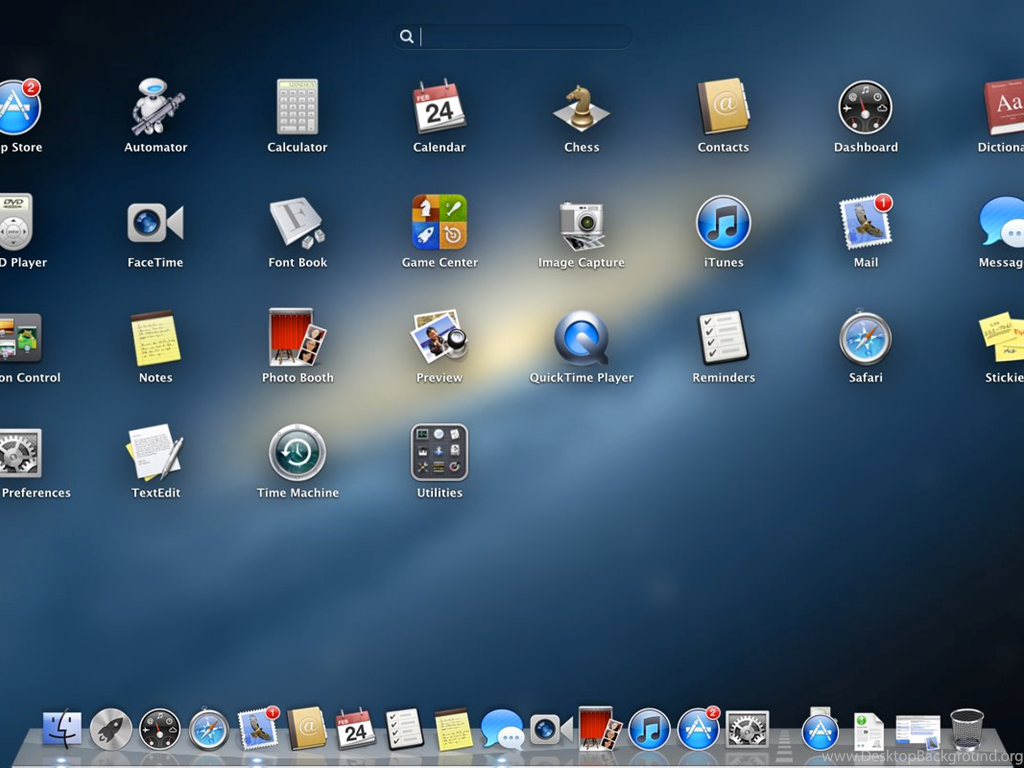Screen dimensions: 1024x768
Task: Launch FaceTime from the Launchpad grid
Action: (x=155, y=223)
